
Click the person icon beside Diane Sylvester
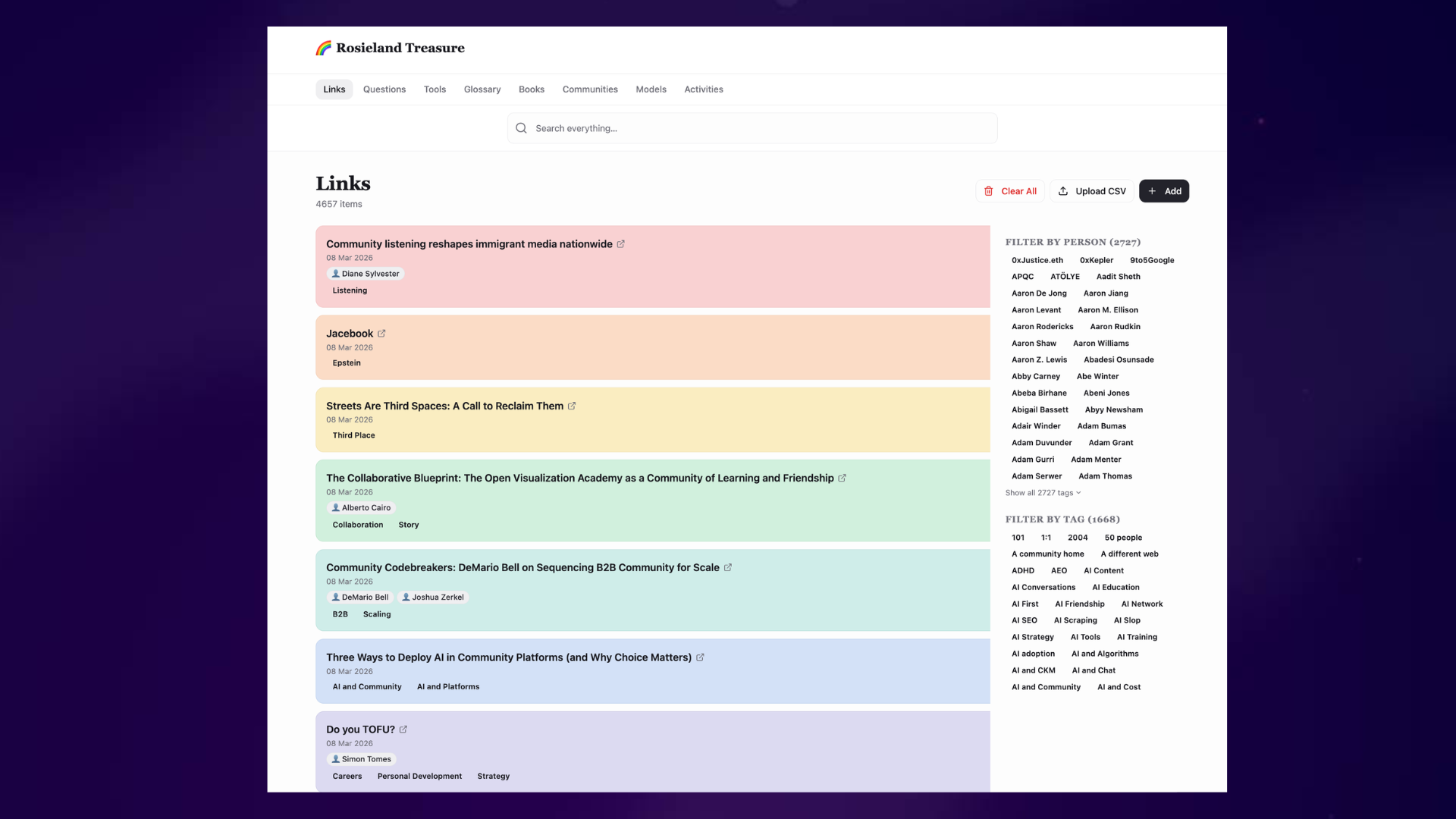tap(336, 274)
